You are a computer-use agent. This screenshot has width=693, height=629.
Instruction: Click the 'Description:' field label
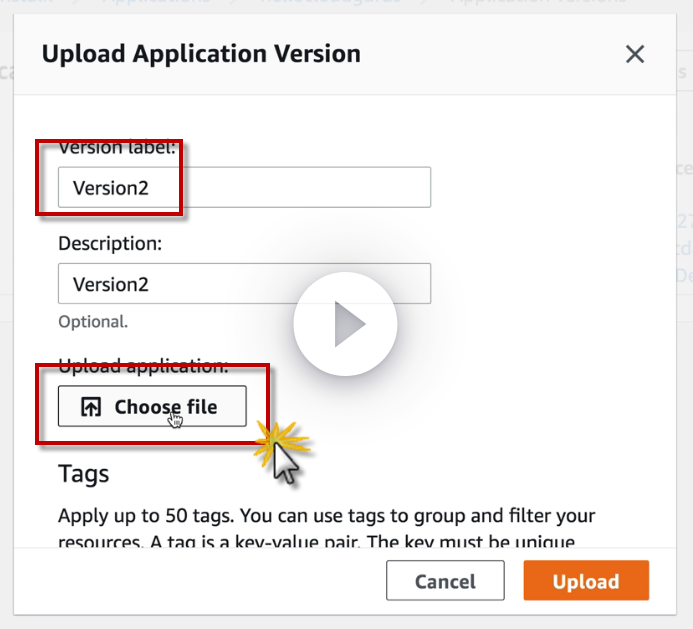click(x=110, y=243)
